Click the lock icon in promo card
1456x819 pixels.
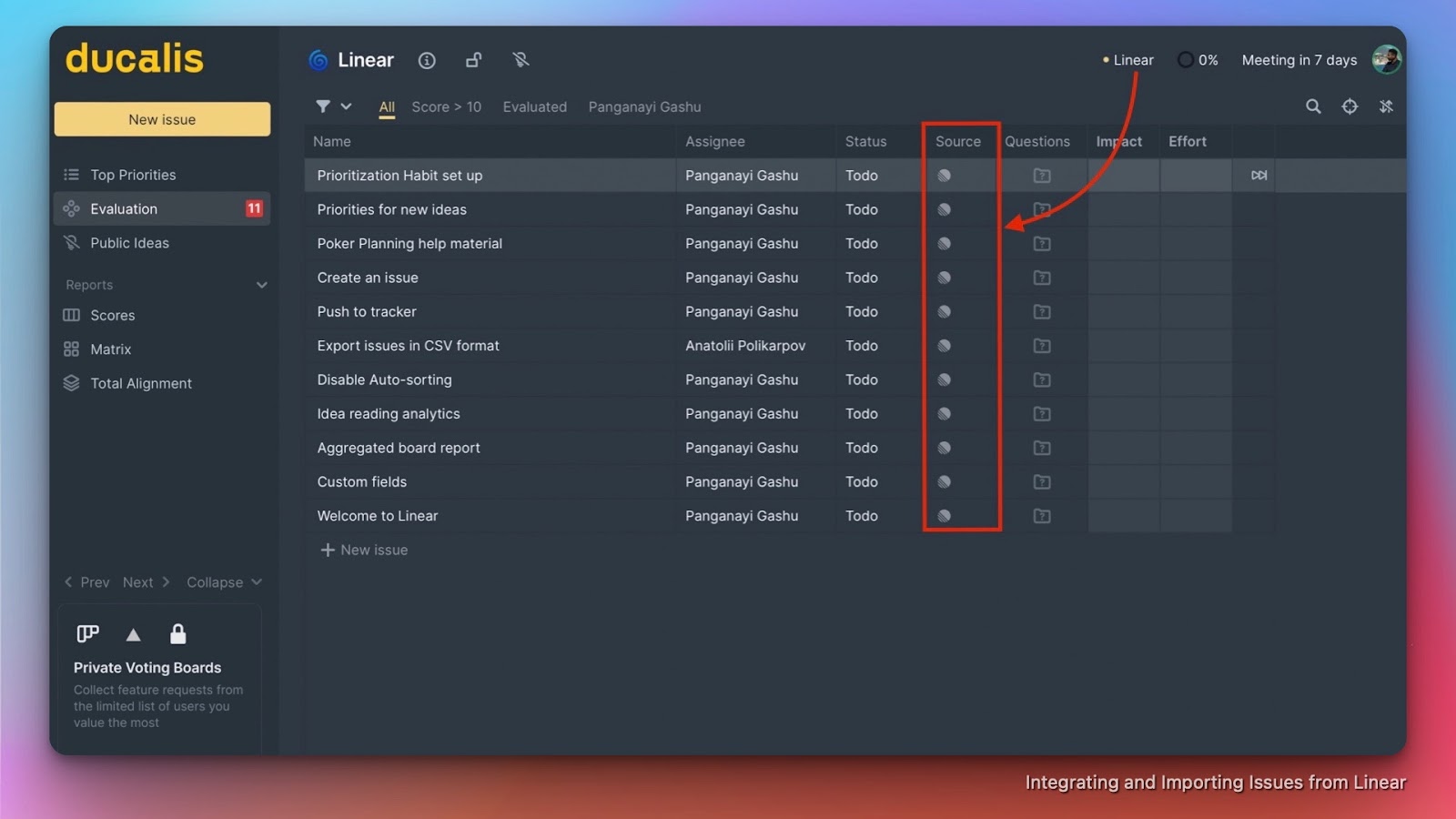point(177,633)
